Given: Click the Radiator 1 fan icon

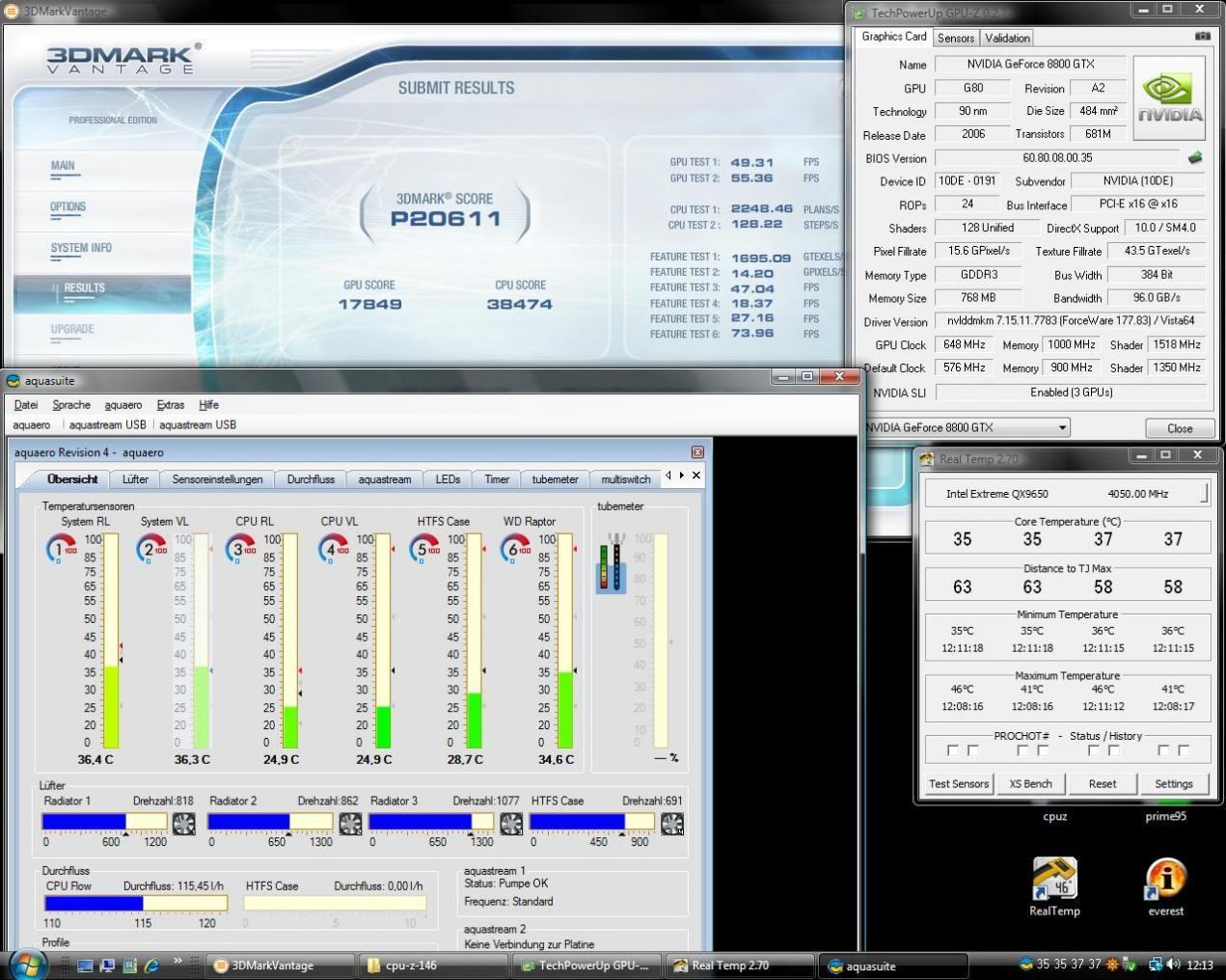Looking at the screenshot, I should pos(183,823).
